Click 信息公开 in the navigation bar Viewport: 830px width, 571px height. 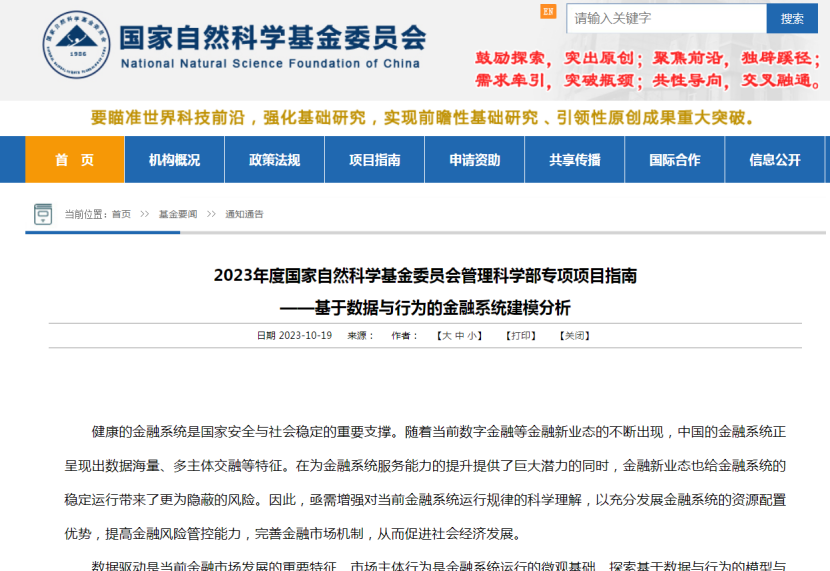click(x=775, y=160)
